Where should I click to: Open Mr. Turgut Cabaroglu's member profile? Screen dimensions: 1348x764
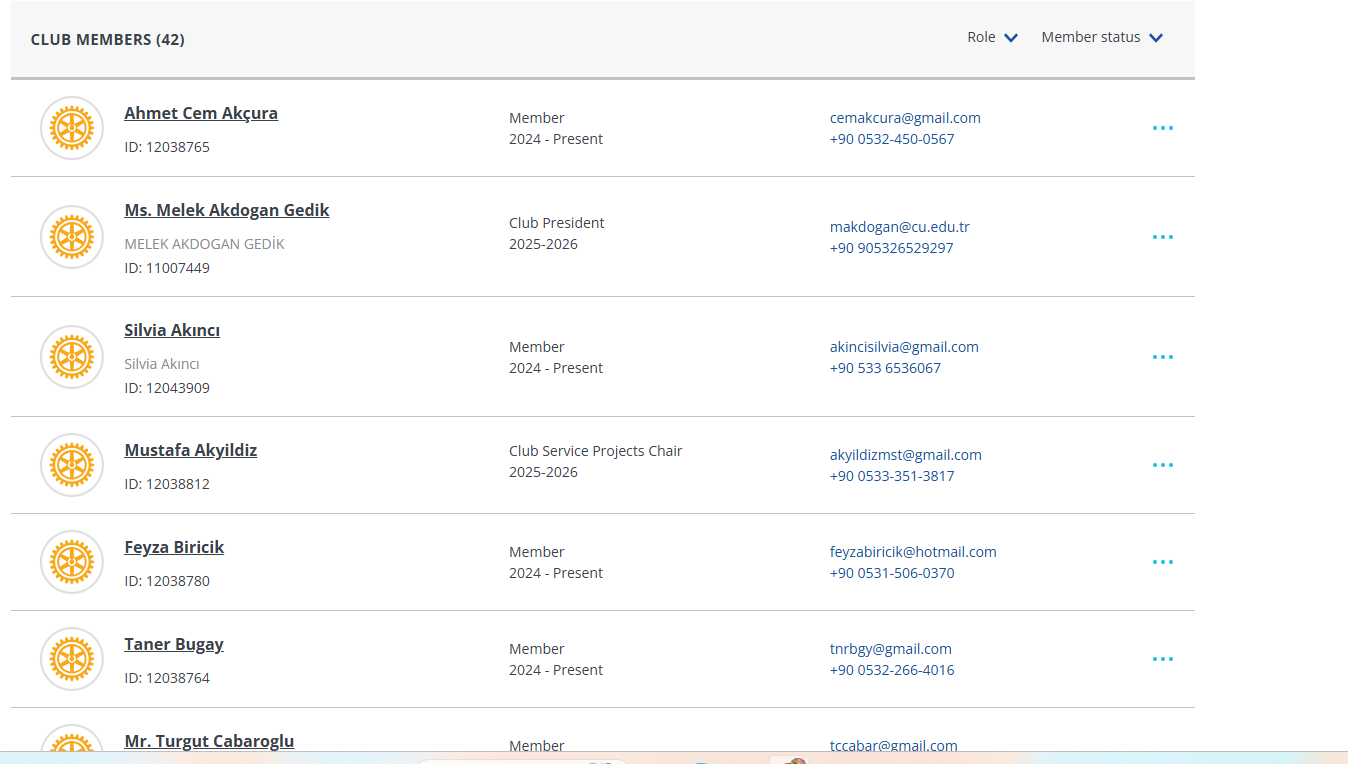pyautogui.click(x=209, y=741)
